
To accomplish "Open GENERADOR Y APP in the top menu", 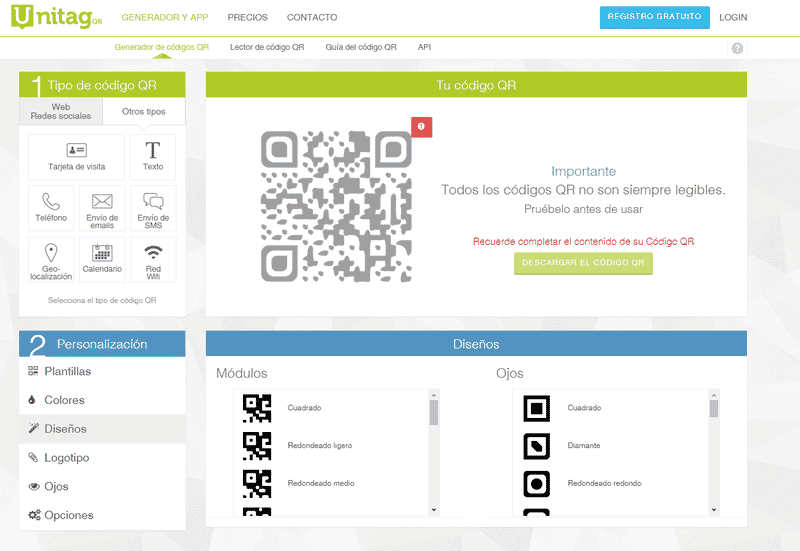I will coord(165,17).
